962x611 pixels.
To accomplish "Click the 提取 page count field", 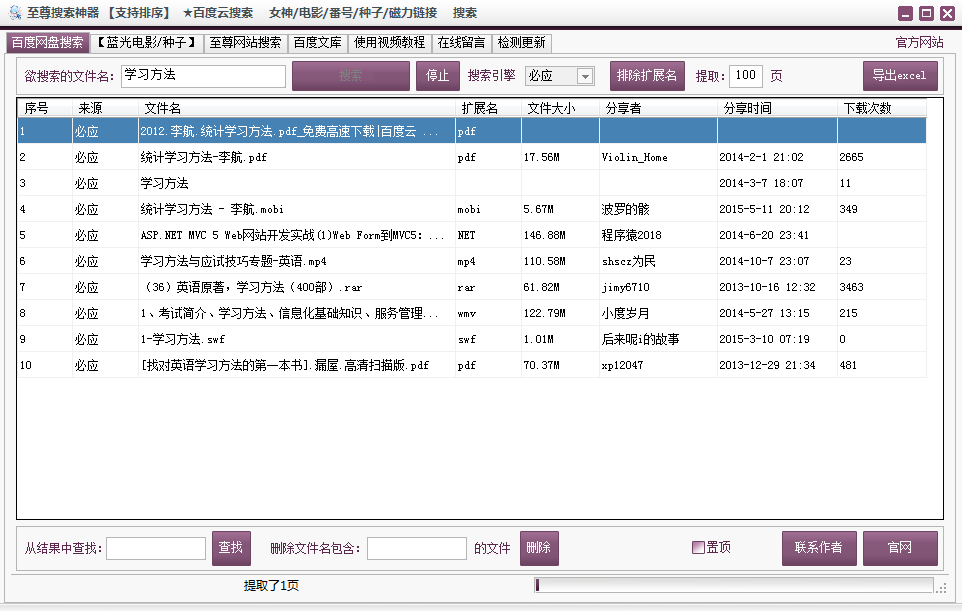I will 745,75.
